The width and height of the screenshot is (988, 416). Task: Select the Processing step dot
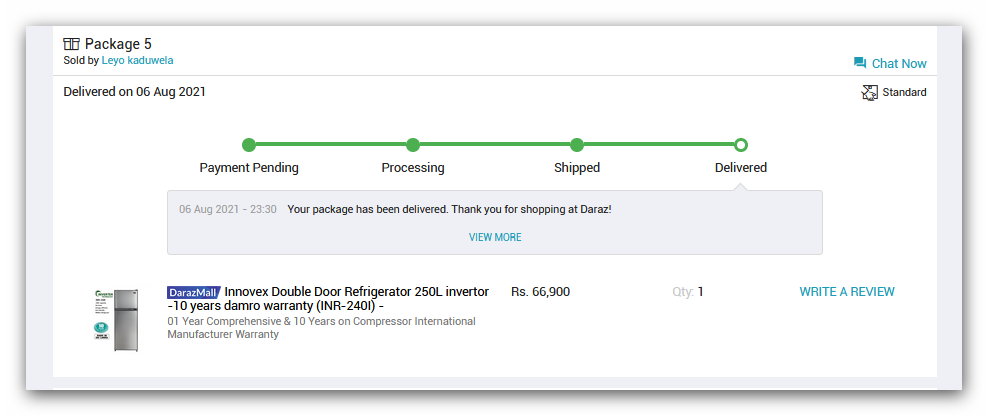point(413,146)
